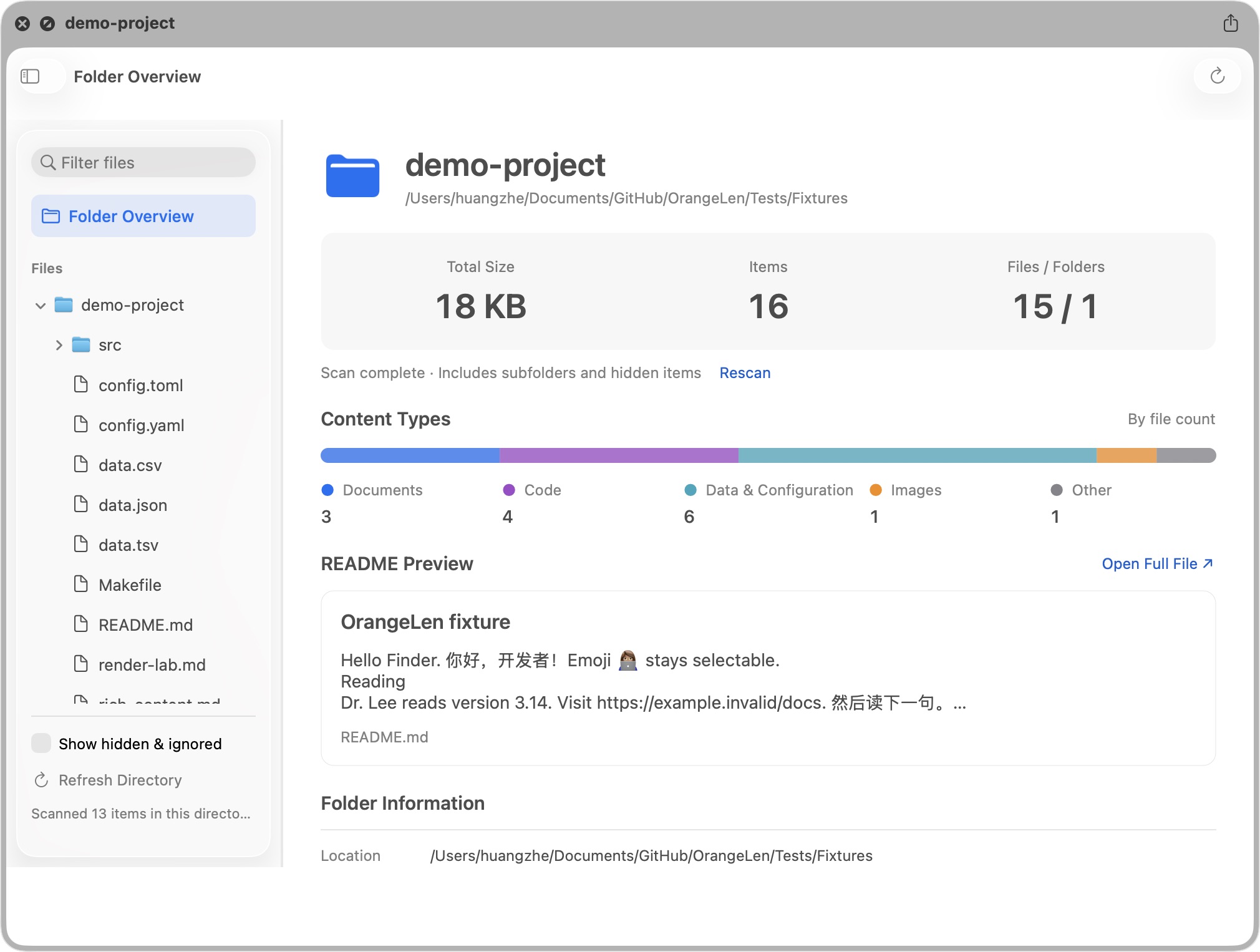
Task: Click the Rescan link
Action: (745, 373)
